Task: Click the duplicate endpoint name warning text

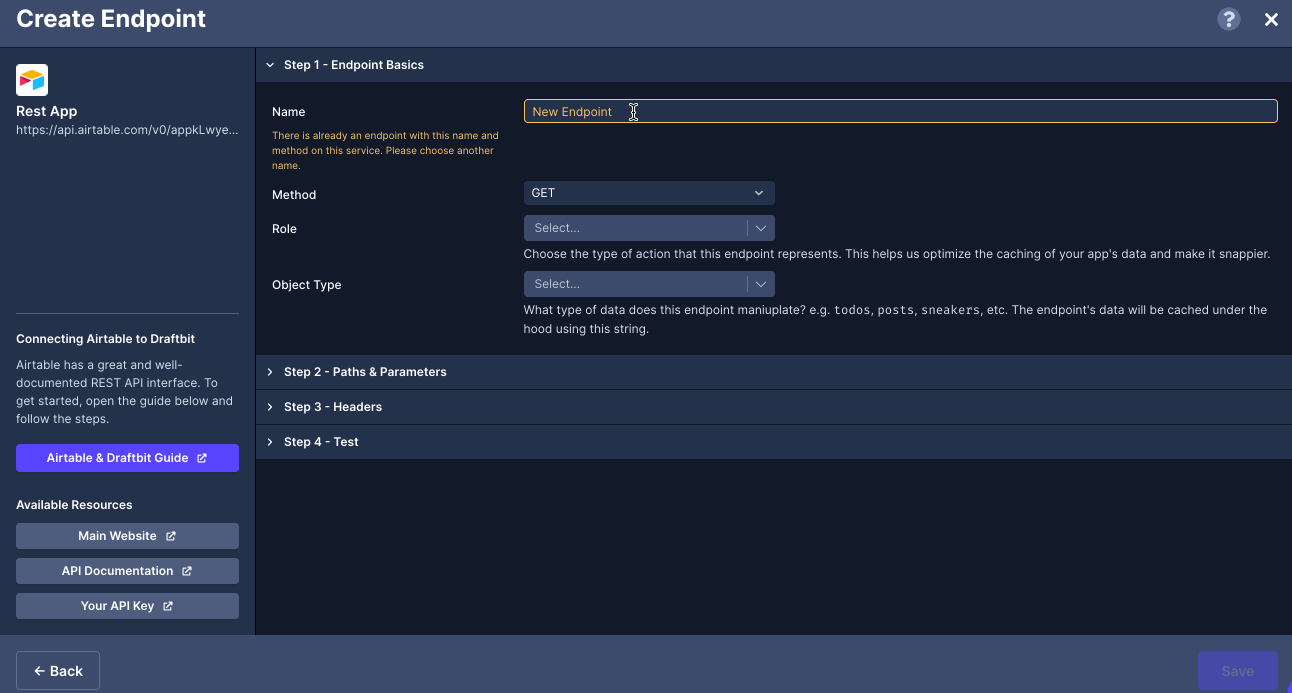Action: click(385, 150)
